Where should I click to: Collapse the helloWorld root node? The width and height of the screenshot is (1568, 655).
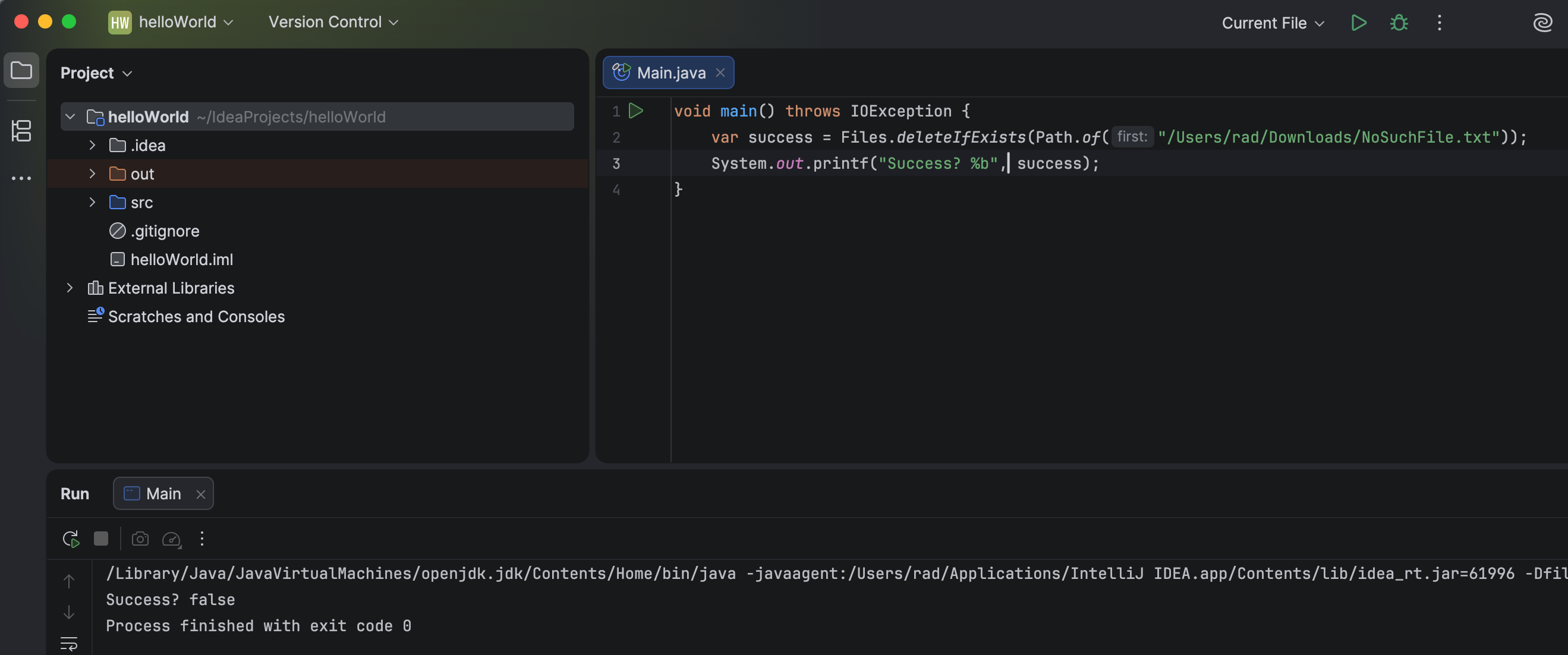coord(71,116)
